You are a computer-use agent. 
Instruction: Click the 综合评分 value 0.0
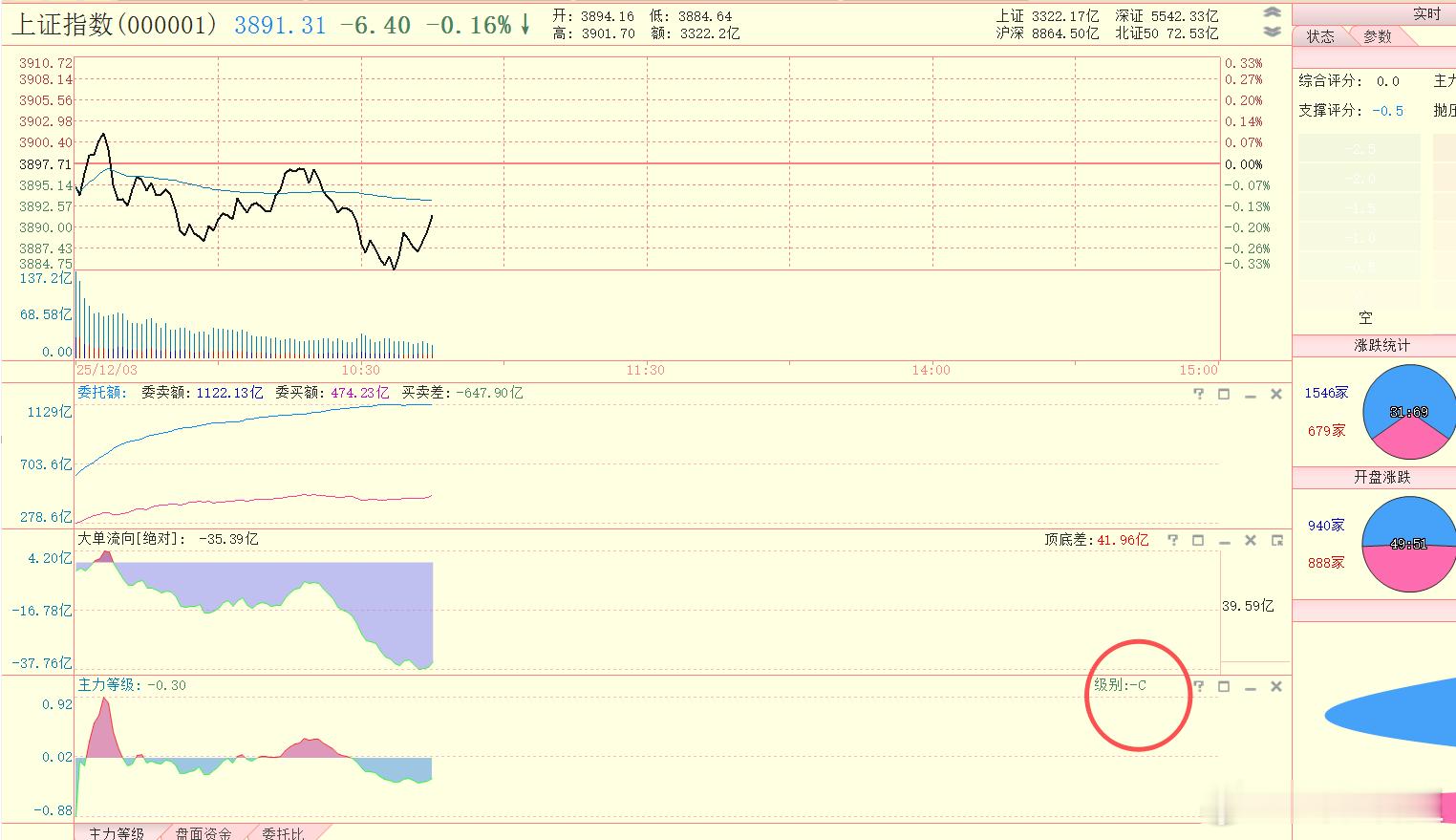click(x=1388, y=81)
